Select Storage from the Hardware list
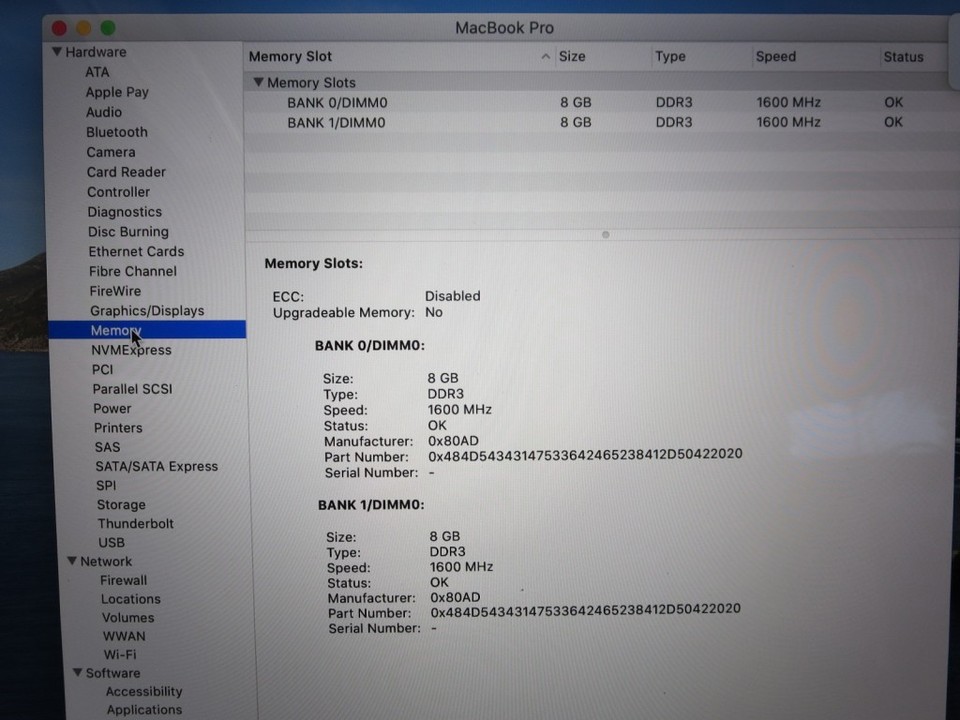Screen dimensions: 960x720 [120, 505]
